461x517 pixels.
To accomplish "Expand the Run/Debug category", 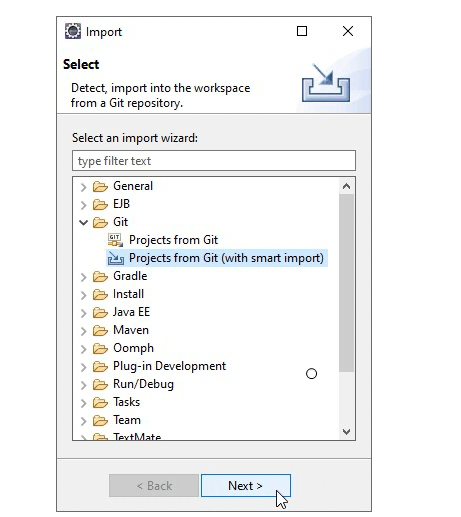I will click(x=84, y=385).
